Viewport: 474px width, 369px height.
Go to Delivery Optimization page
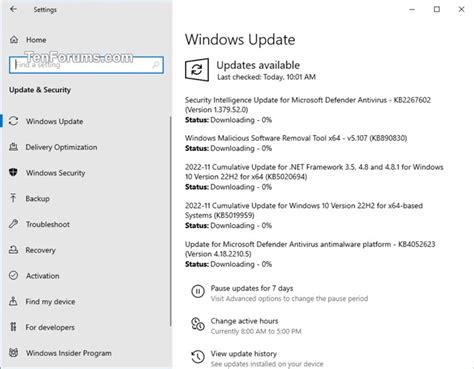point(61,147)
